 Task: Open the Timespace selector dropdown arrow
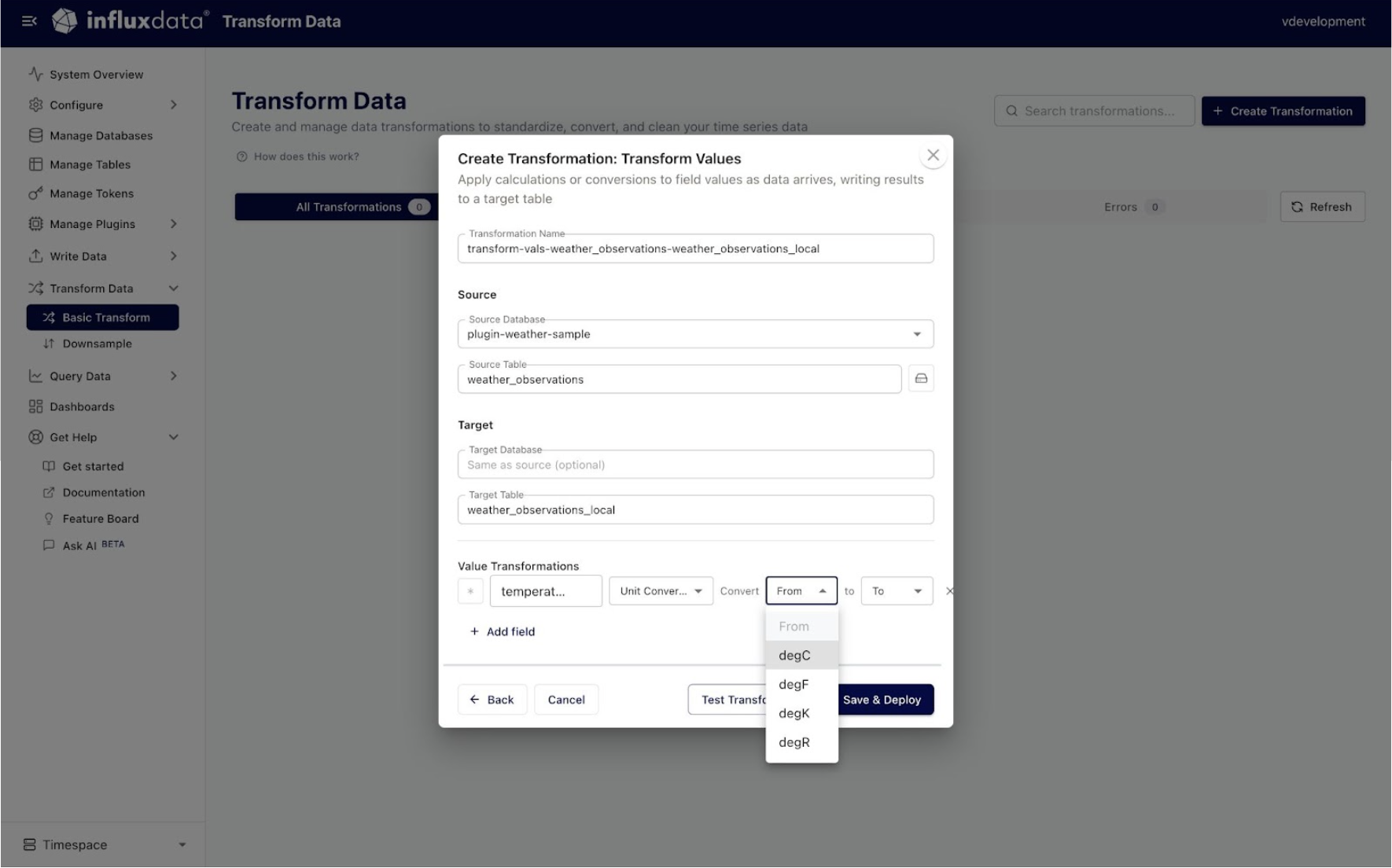coord(182,844)
